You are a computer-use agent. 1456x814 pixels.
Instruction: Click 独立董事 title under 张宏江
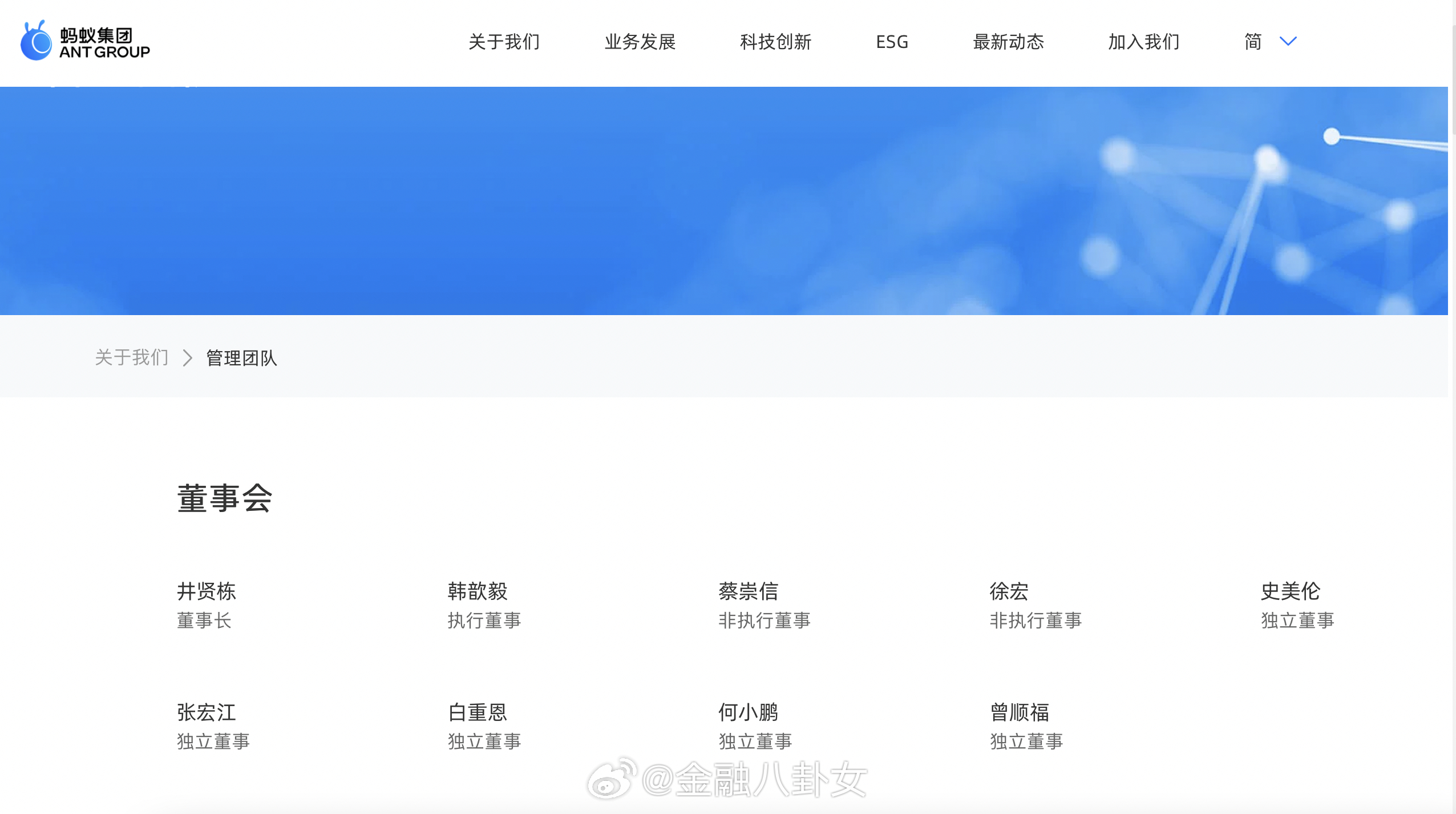(213, 742)
